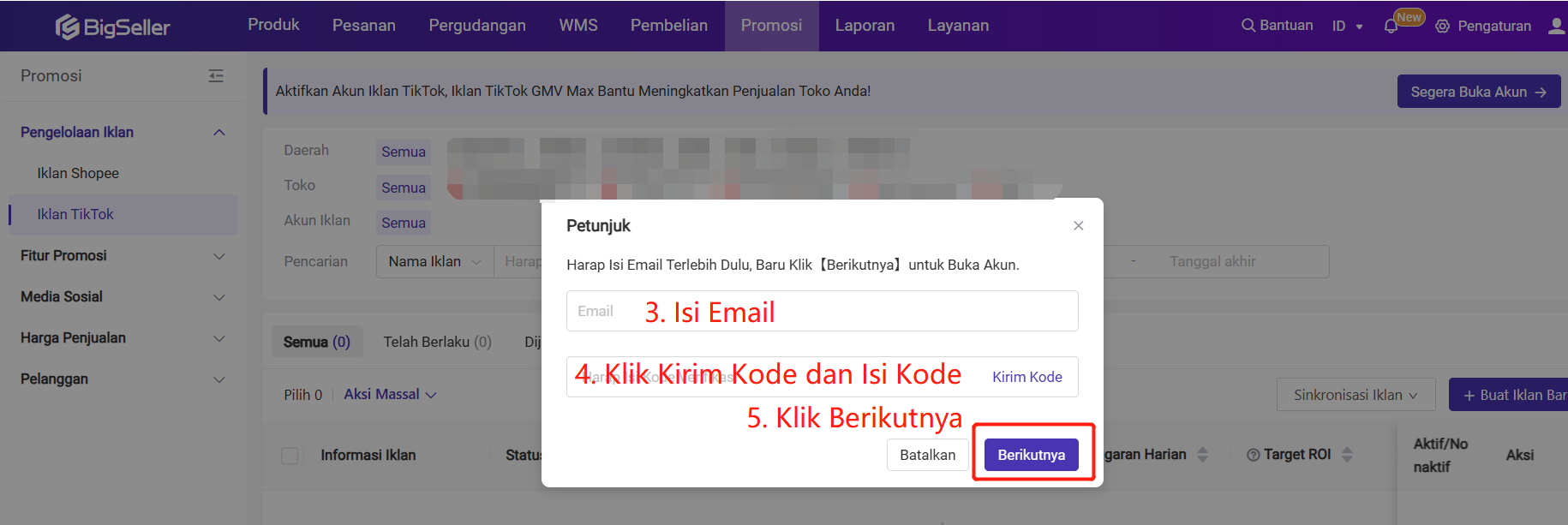Open the Bantuan help search

1277,26
